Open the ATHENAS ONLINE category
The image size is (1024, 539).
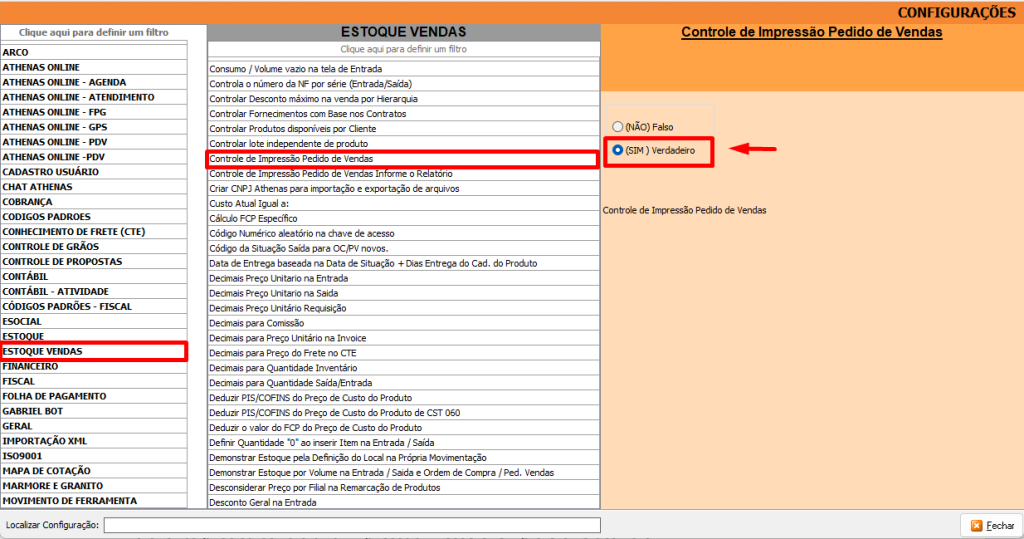click(93, 67)
